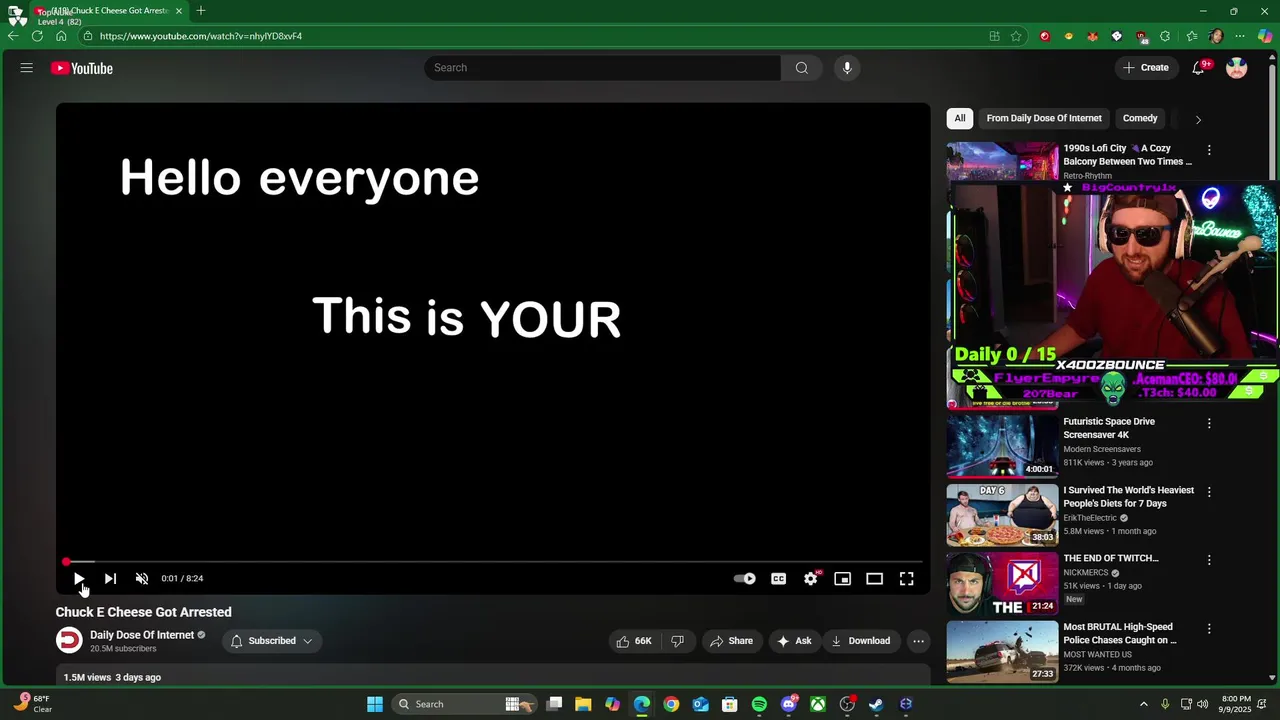Open the weather widget showing 68°F
Screen dimensions: 1280x720
(x=33, y=704)
